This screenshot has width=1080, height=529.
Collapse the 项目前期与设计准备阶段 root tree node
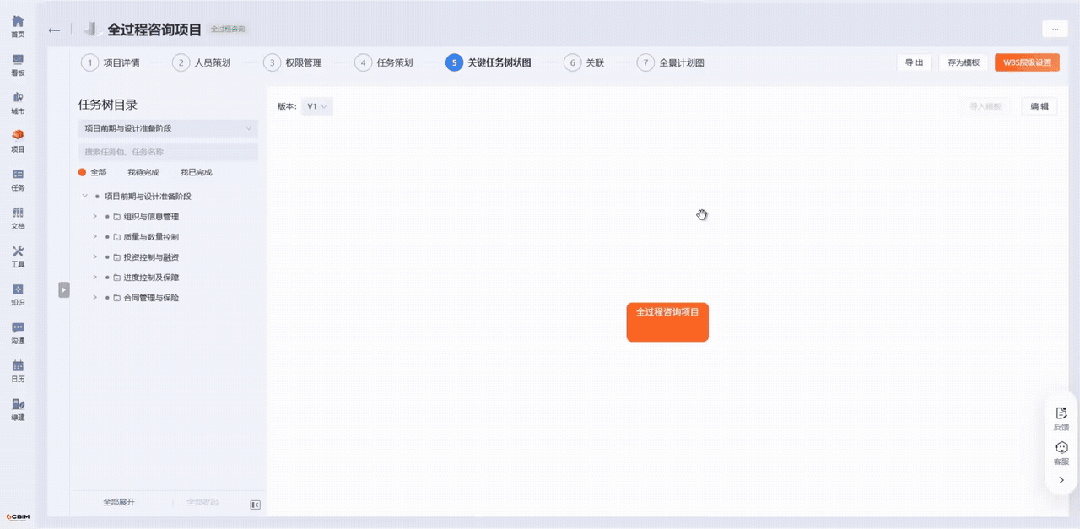point(85,196)
